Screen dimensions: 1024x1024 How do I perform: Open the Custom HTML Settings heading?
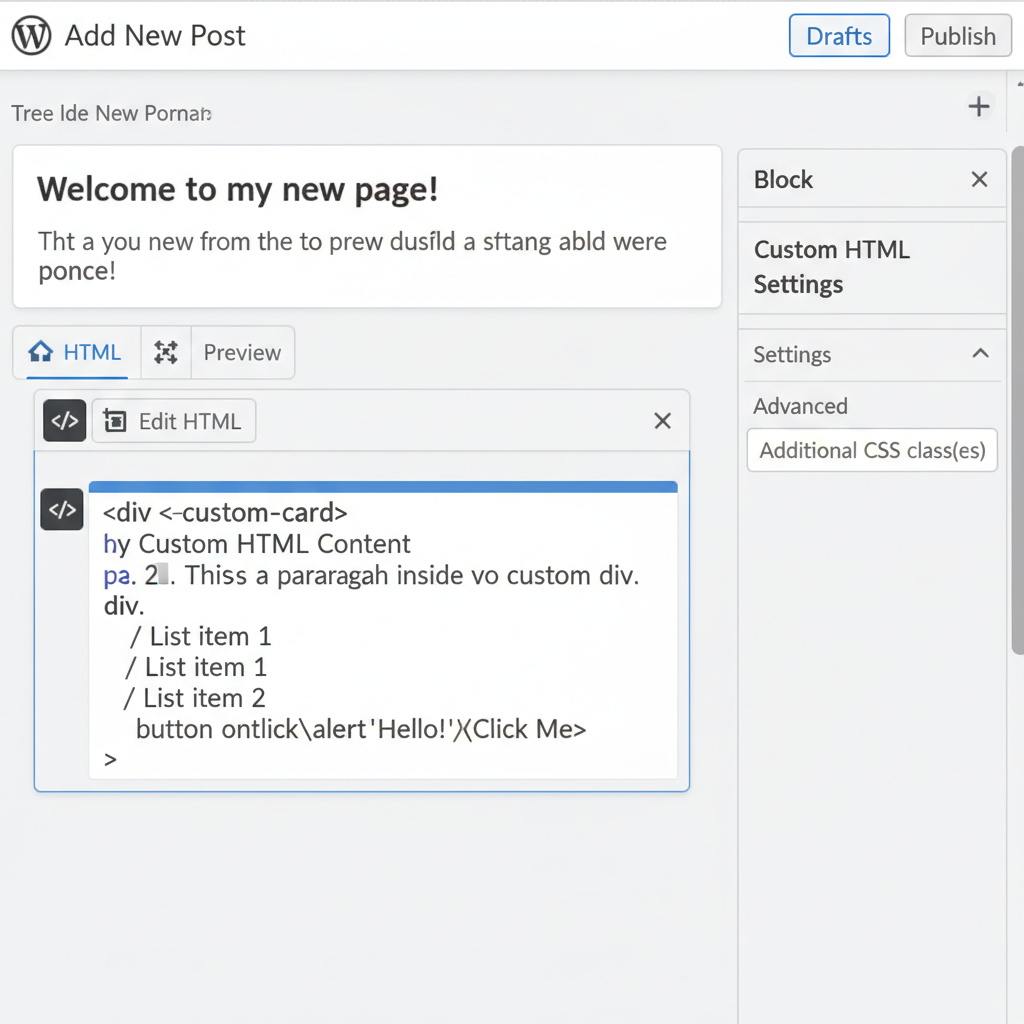point(832,267)
